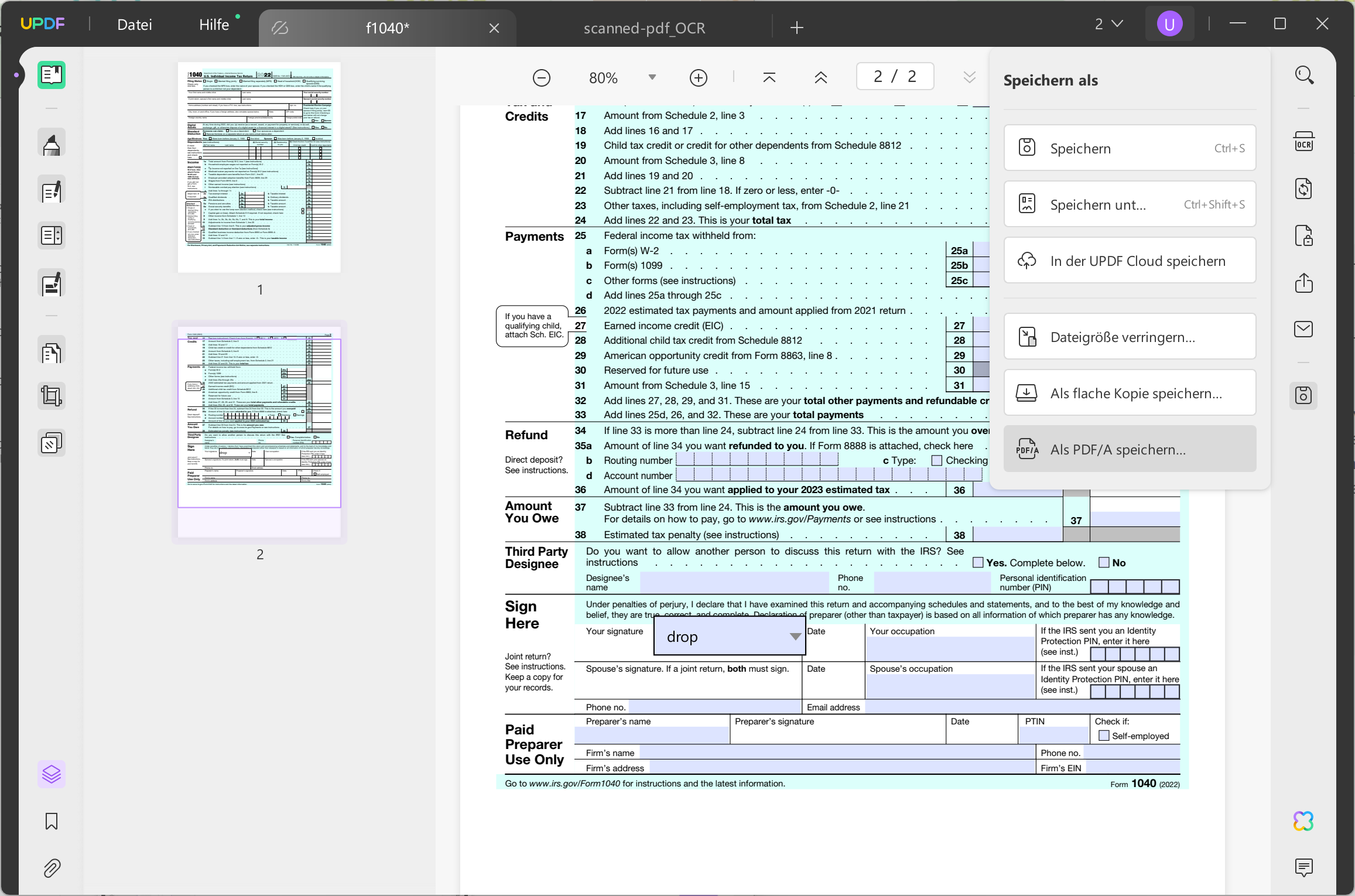1355x896 pixels.
Task: Open the search icon in the right sidebar
Action: coord(1304,75)
